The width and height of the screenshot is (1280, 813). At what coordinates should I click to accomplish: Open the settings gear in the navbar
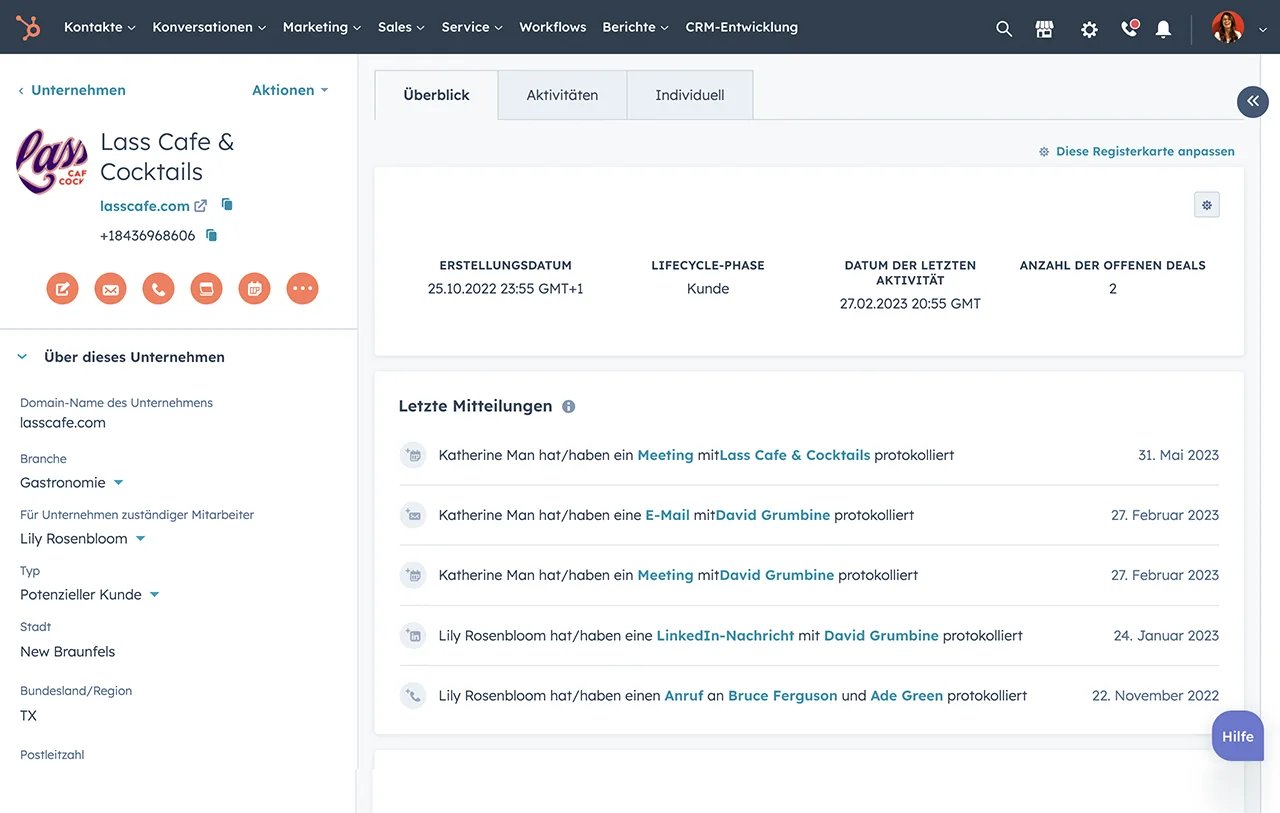click(1088, 28)
